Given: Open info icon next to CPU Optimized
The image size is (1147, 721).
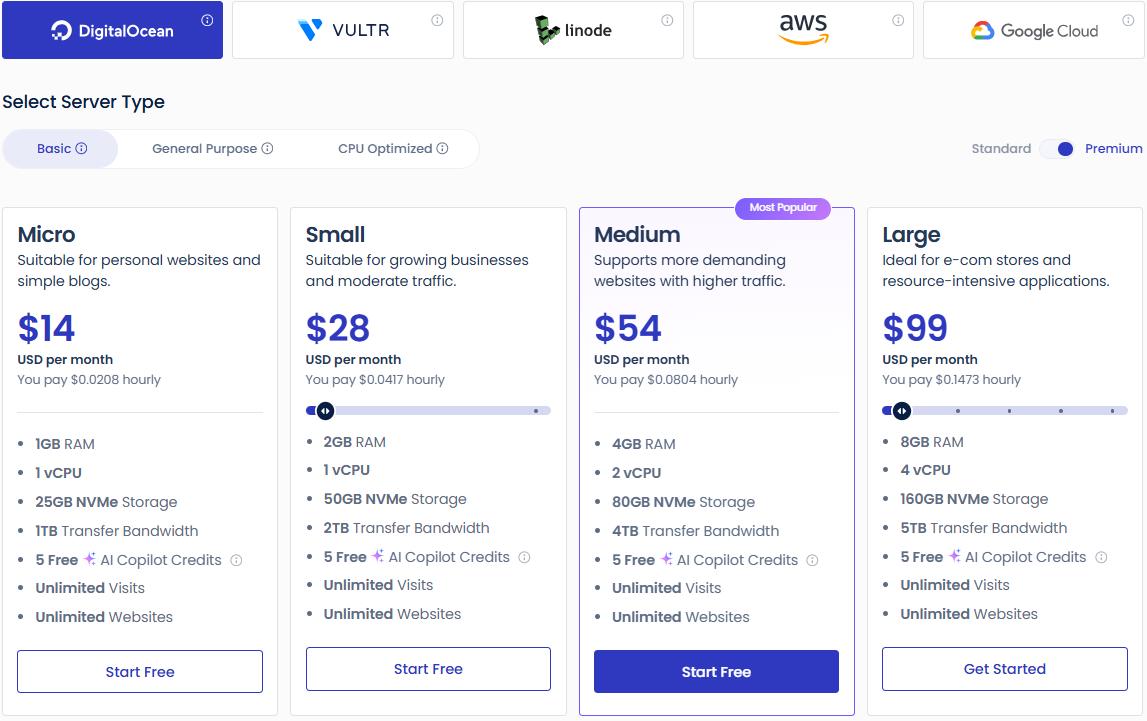Looking at the screenshot, I should [x=444, y=148].
